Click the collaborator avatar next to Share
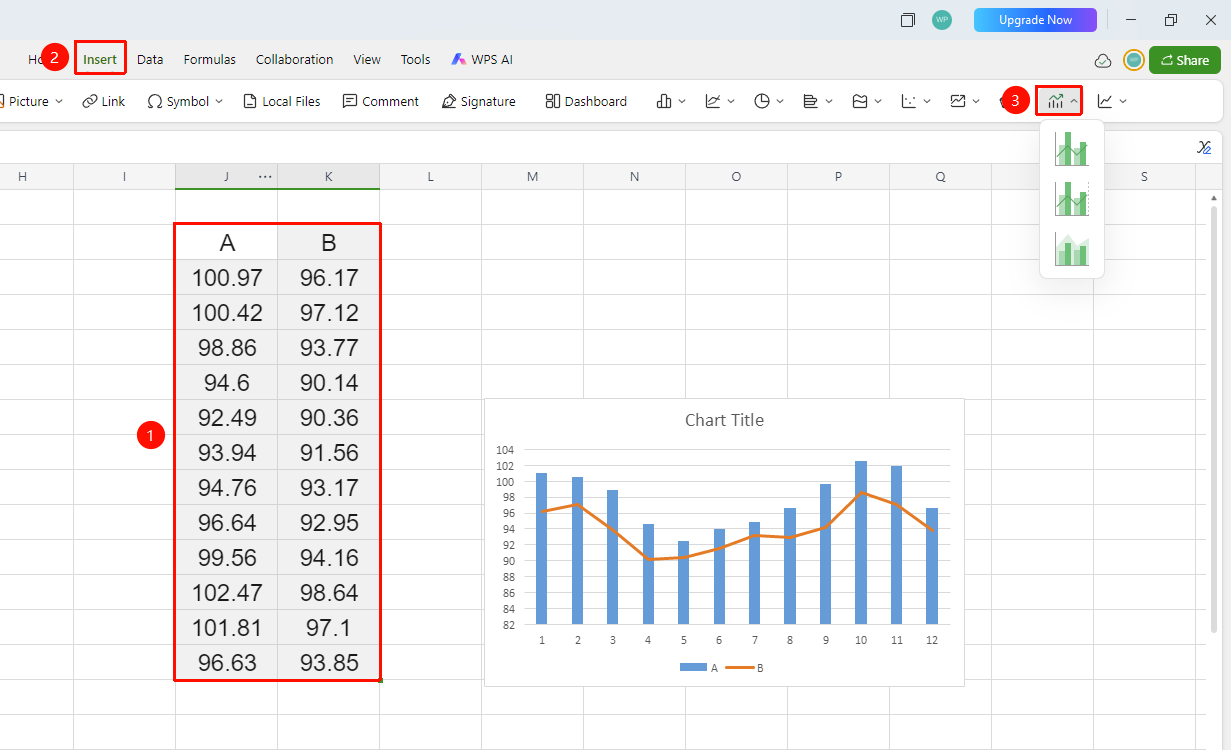Screen dimensions: 1231x750 [1133, 60]
